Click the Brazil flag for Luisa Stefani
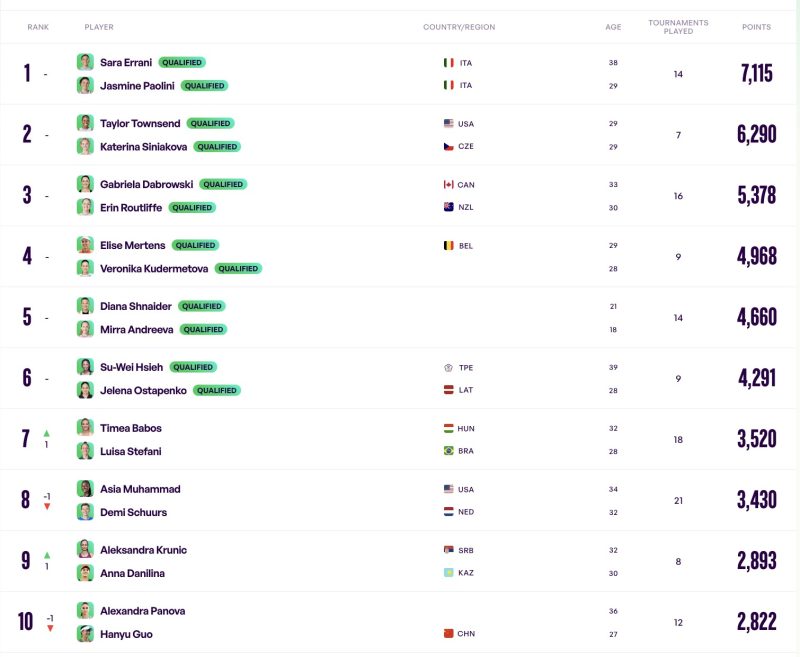 448,451
